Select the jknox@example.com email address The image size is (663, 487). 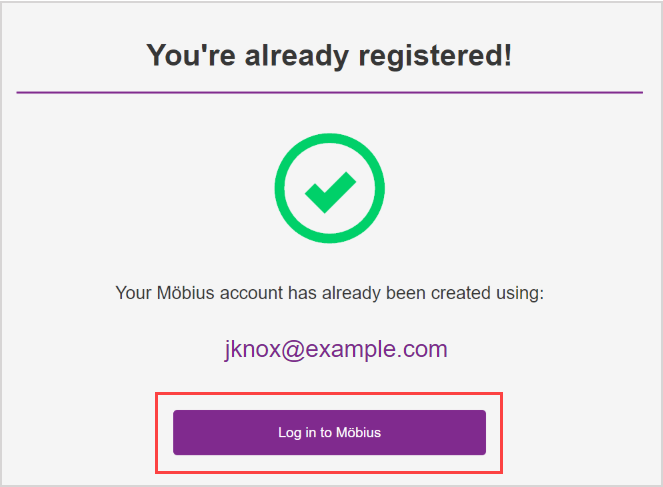[336, 349]
